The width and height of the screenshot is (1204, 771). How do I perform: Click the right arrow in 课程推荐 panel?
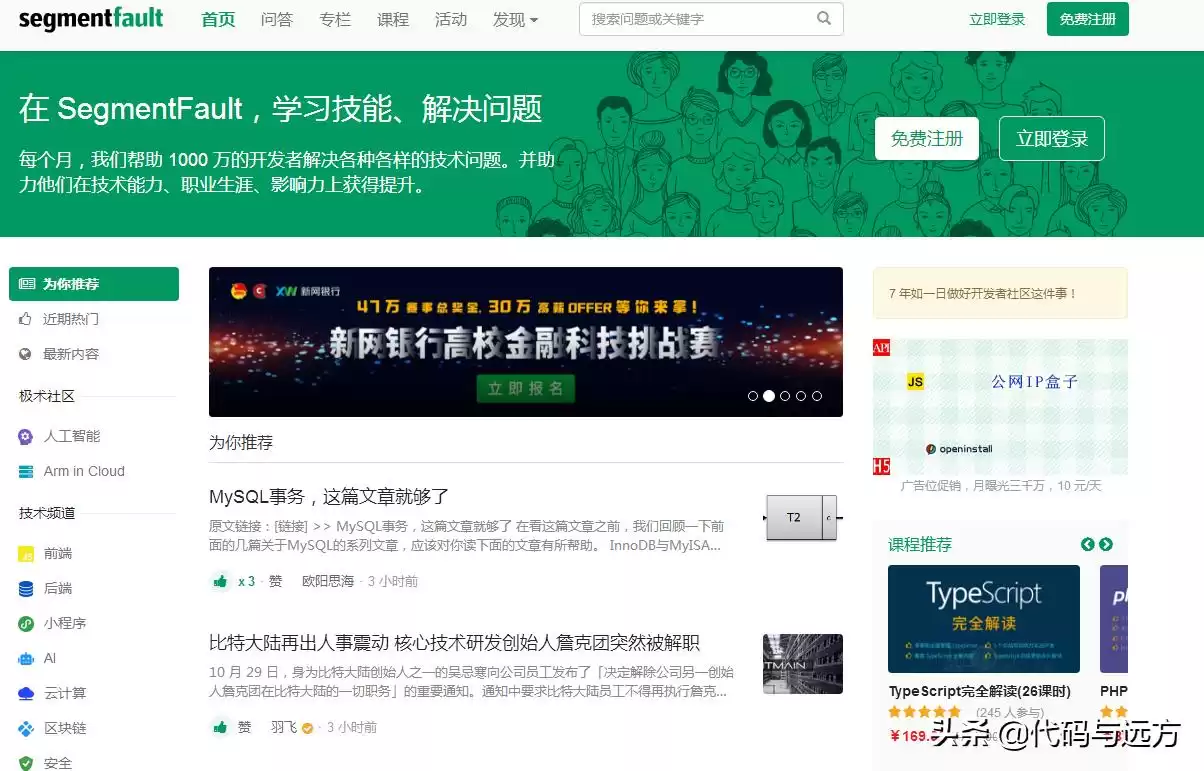[x=1105, y=544]
